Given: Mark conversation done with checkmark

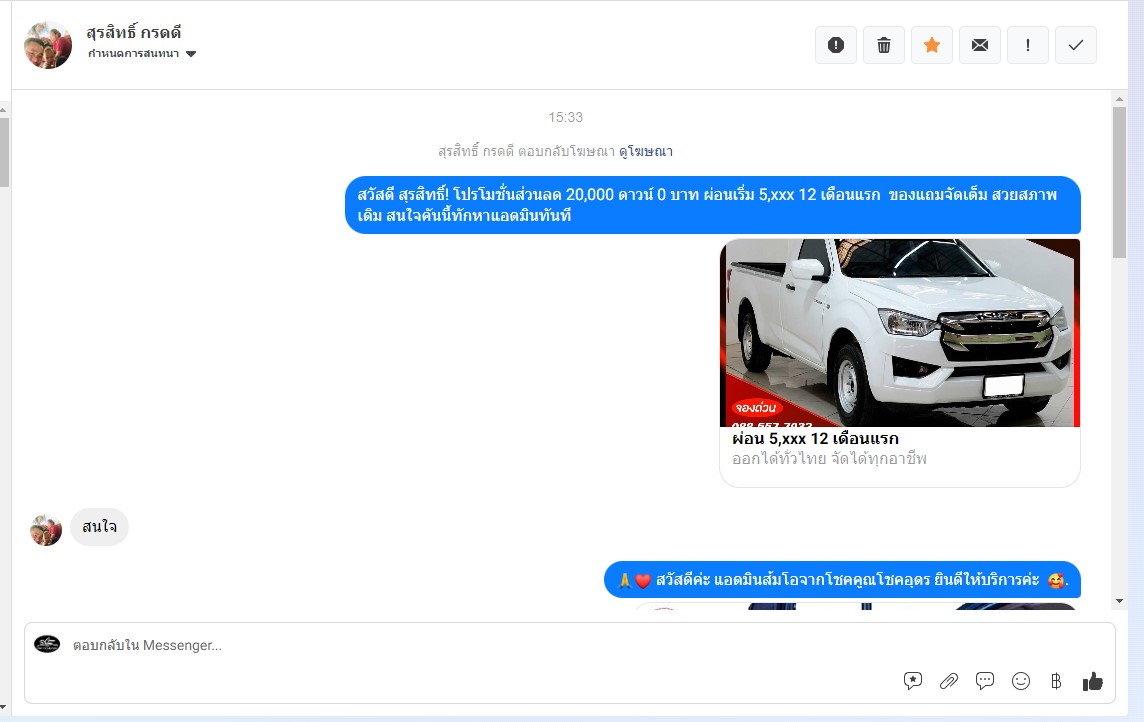Looking at the screenshot, I should (1076, 45).
